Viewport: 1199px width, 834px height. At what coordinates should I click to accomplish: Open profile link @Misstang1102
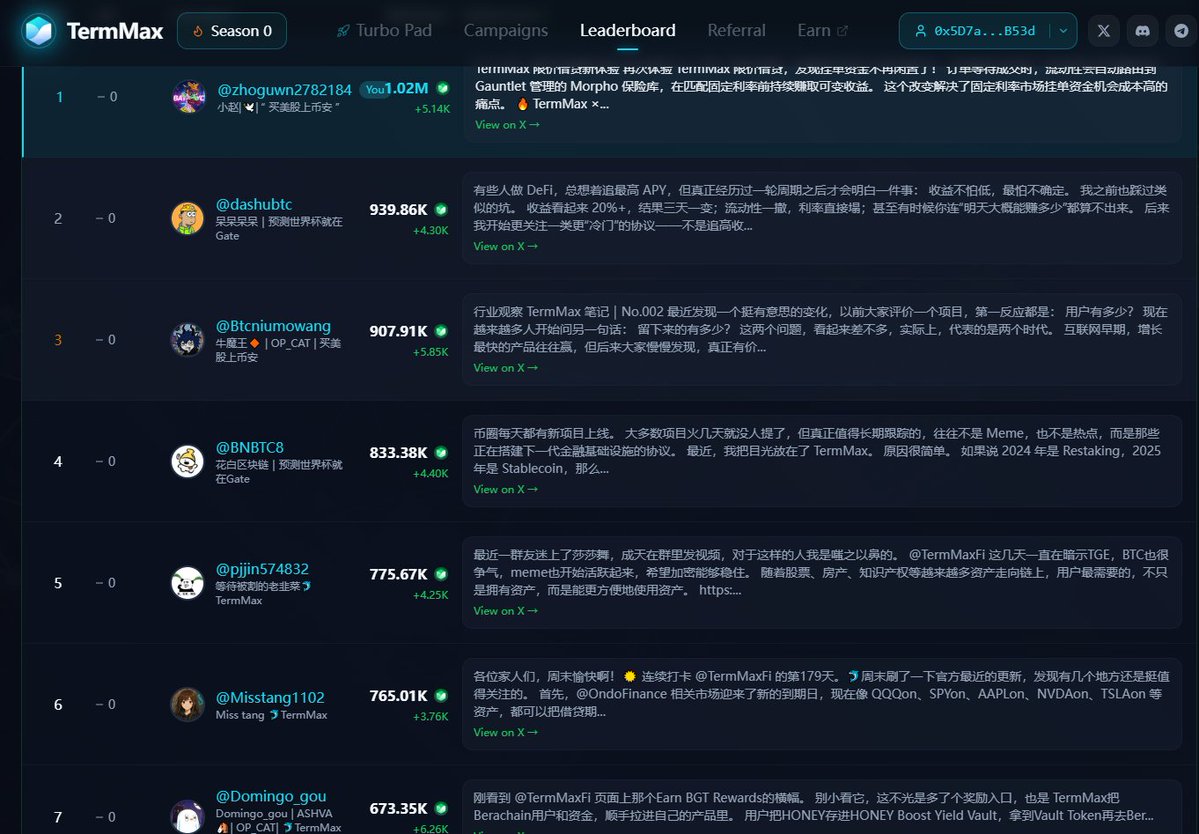coord(270,697)
